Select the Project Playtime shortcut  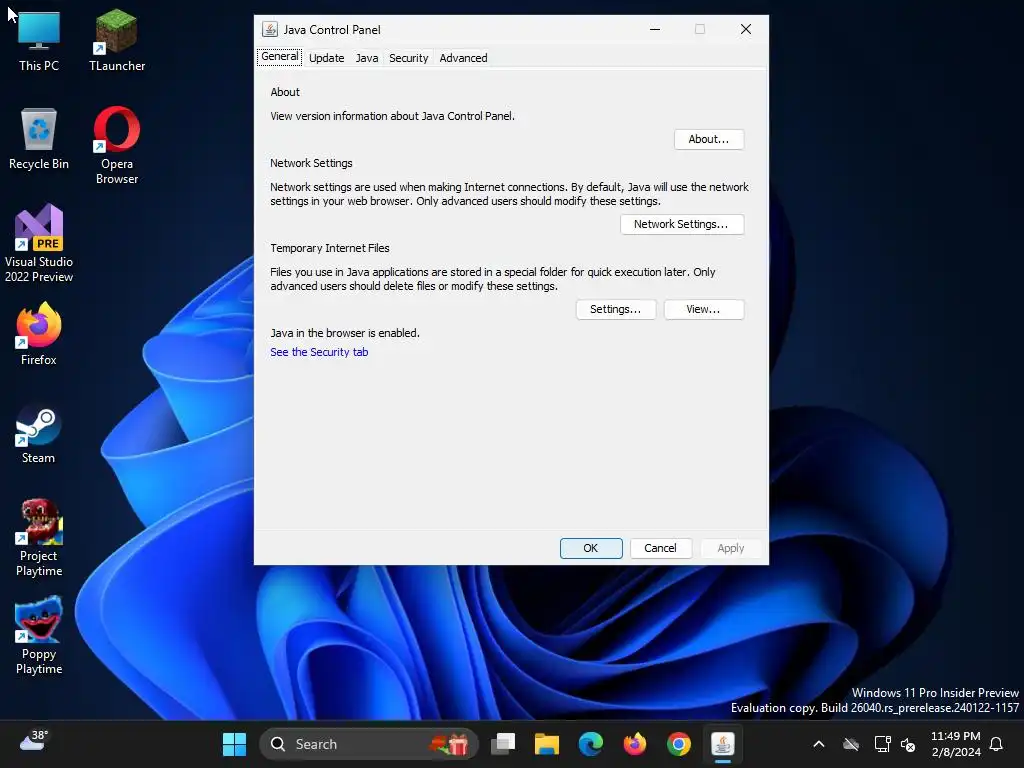point(39,538)
